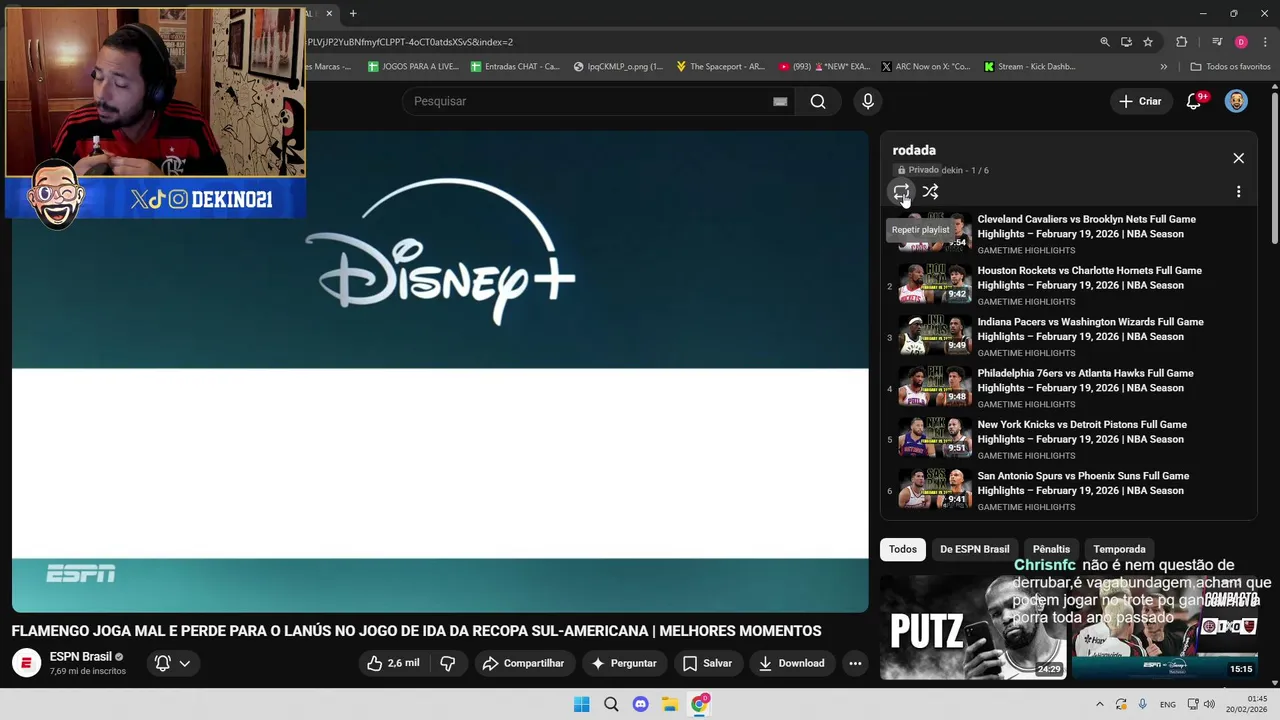Open the rodada playlist options menu
Viewport: 1280px width, 720px height.
[x=1238, y=191]
